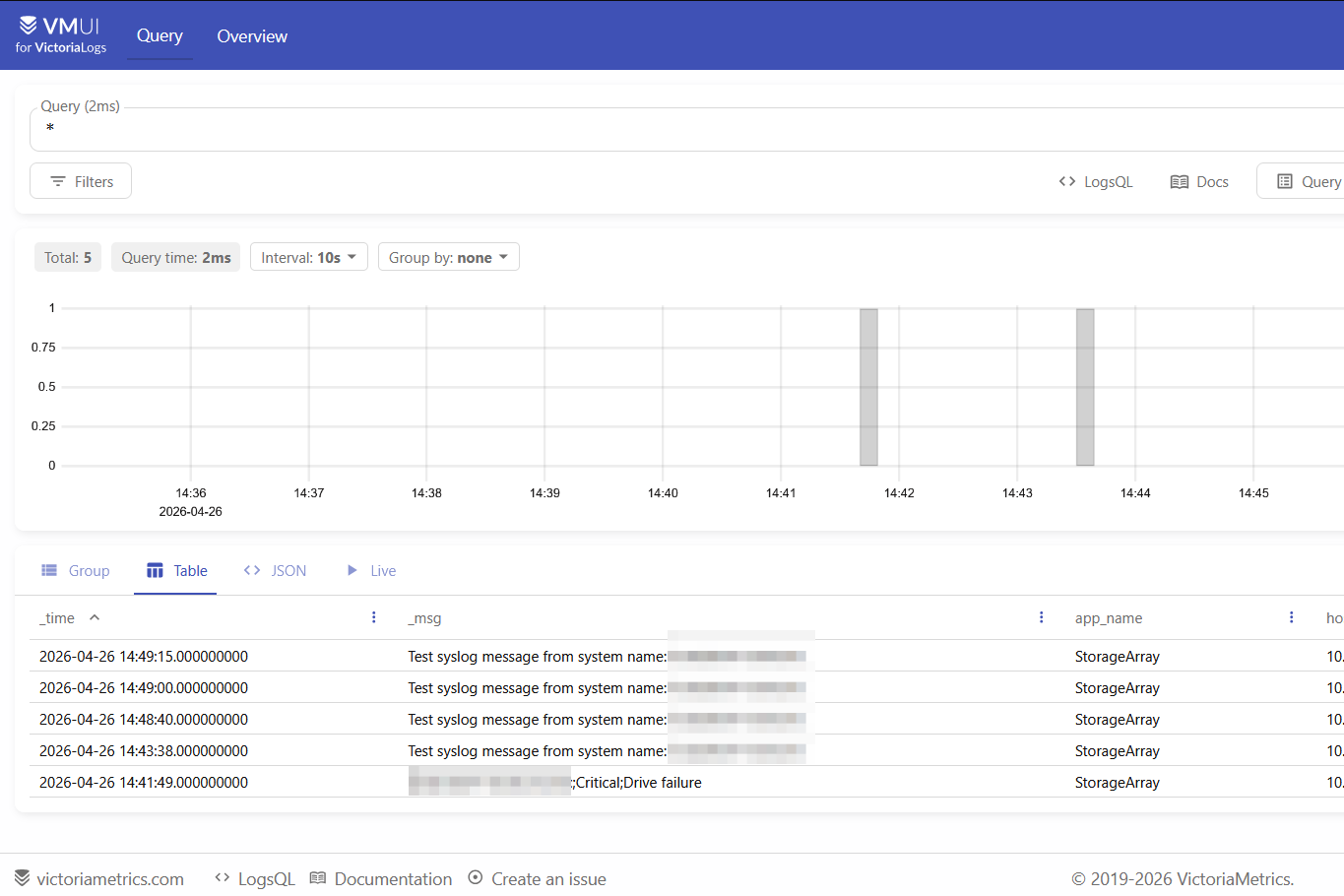Click StorageArray in the 14:49:15 row

(x=1118, y=657)
